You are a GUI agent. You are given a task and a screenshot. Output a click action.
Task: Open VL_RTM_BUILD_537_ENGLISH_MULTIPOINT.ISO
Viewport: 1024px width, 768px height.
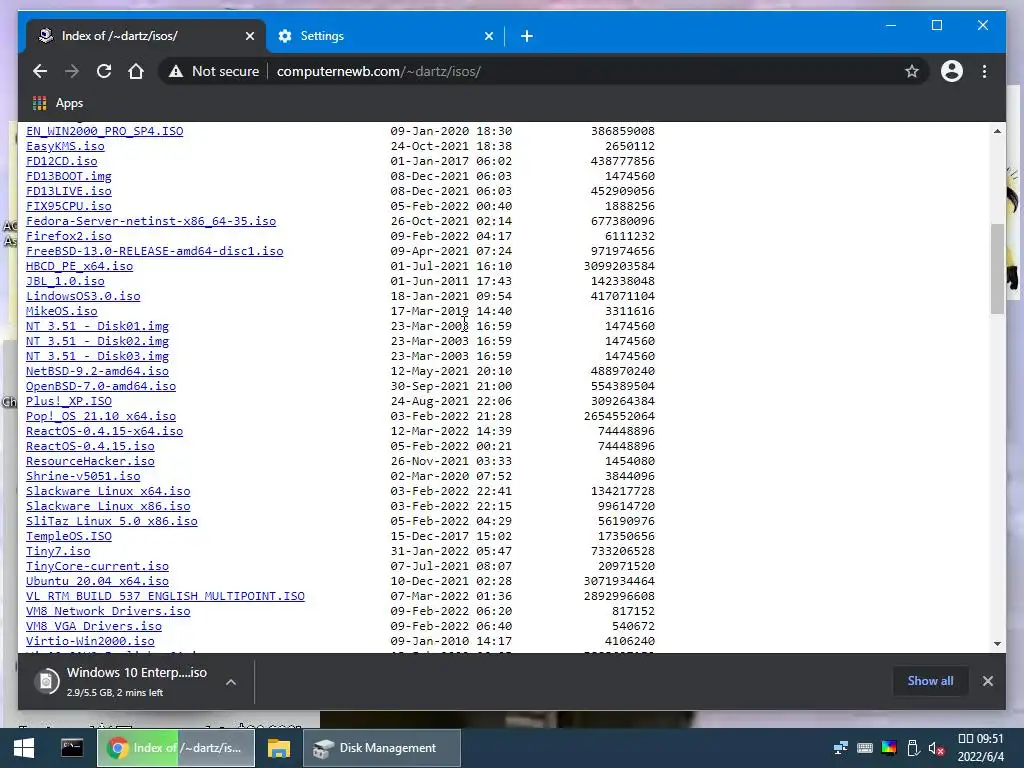tap(165, 597)
